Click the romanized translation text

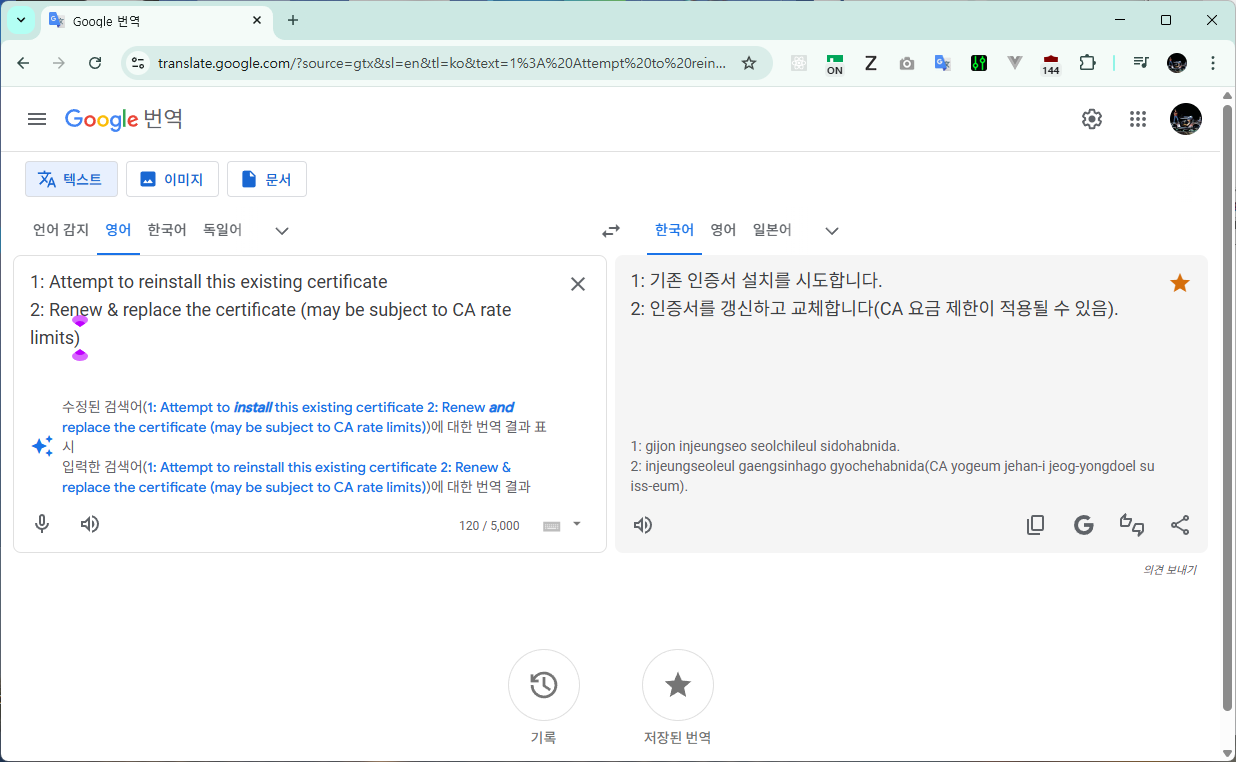coord(892,466)
